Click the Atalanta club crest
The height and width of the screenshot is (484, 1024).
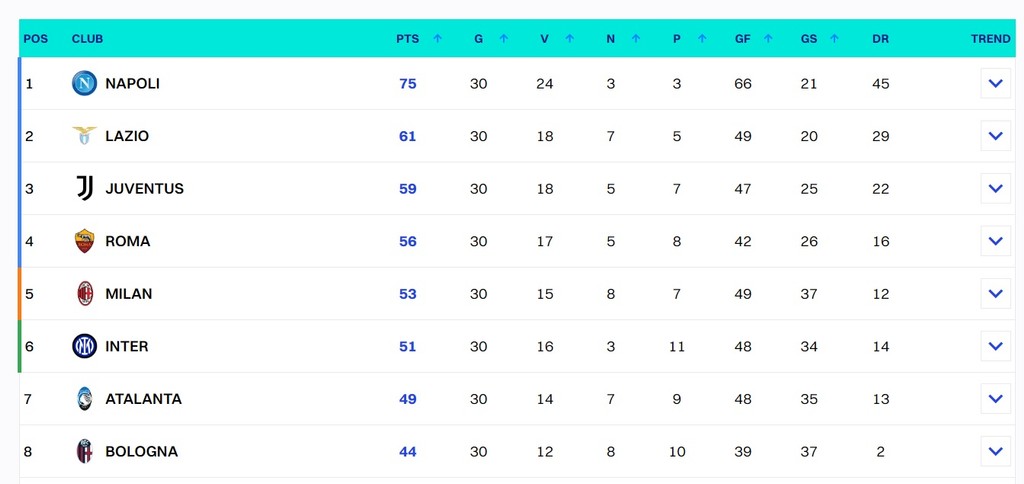tap(84, 399)
